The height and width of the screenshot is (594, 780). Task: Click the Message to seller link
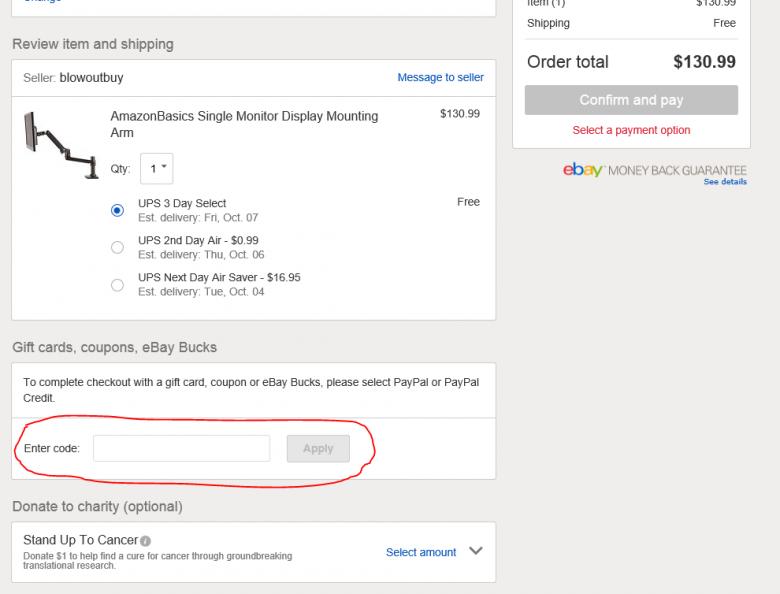coord(440,77)
